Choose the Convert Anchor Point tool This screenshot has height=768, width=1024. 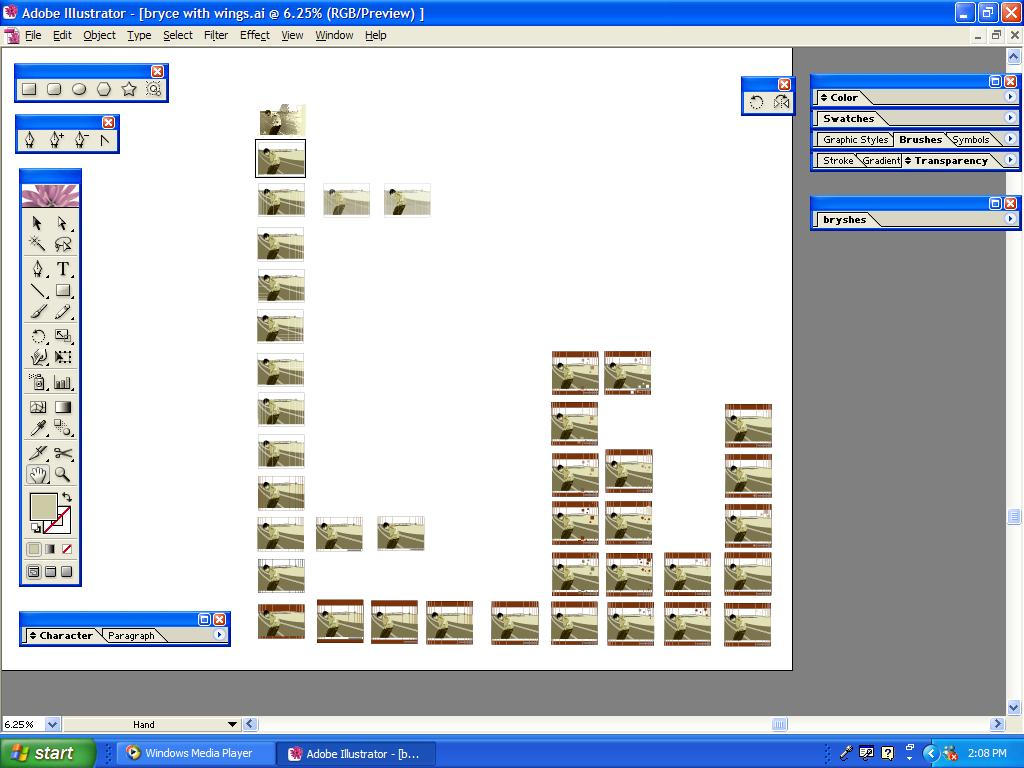click(x=105, y=140)
